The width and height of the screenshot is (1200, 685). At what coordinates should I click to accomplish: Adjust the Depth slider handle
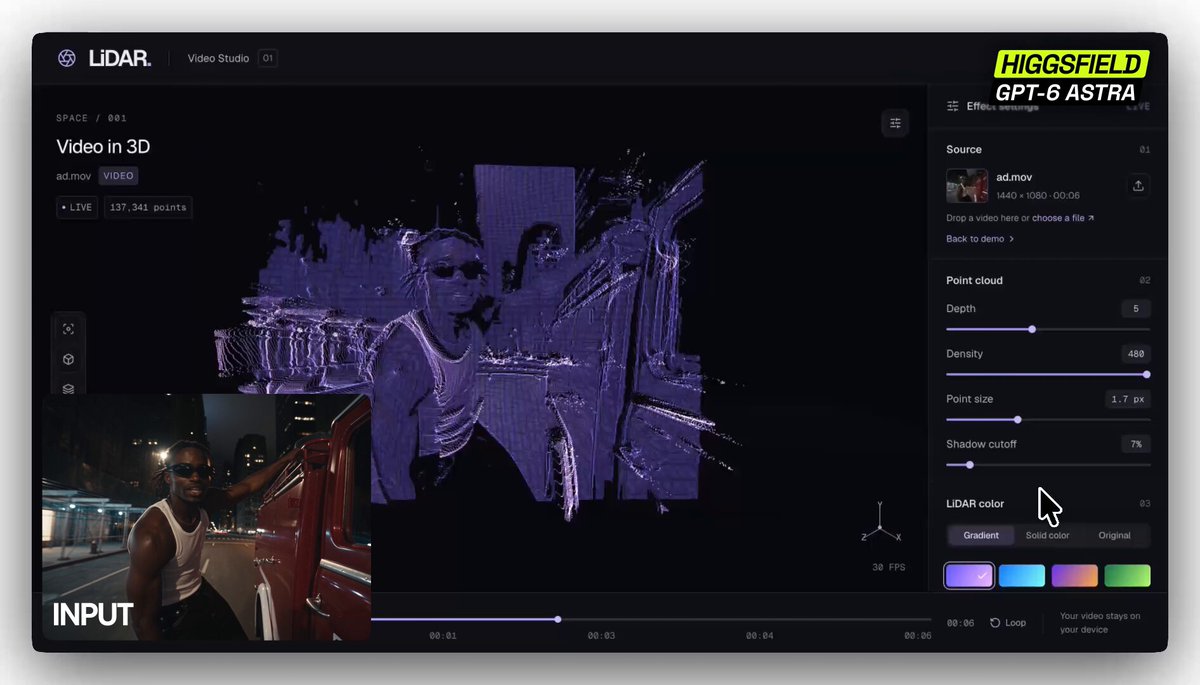pos(1032,329)
